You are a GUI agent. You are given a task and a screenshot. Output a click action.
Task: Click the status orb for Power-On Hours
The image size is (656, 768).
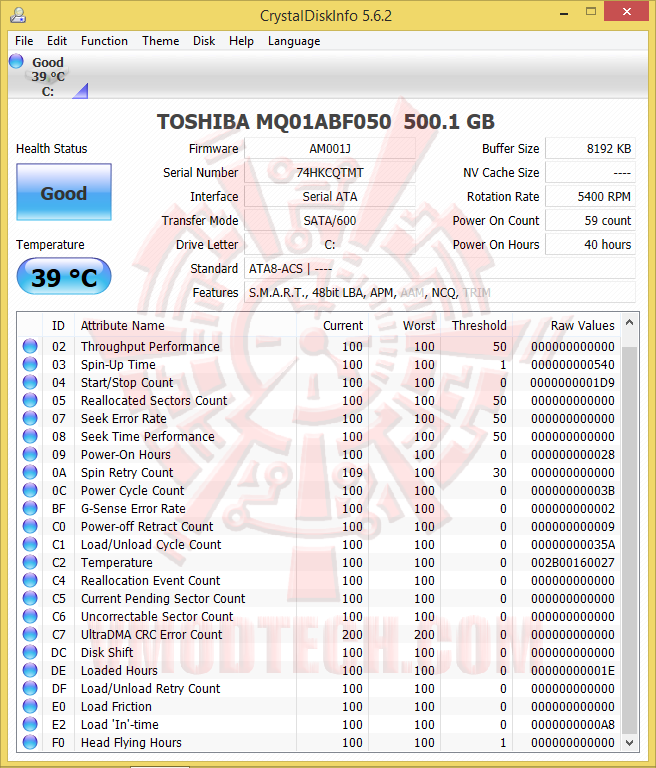pos(30,455)
